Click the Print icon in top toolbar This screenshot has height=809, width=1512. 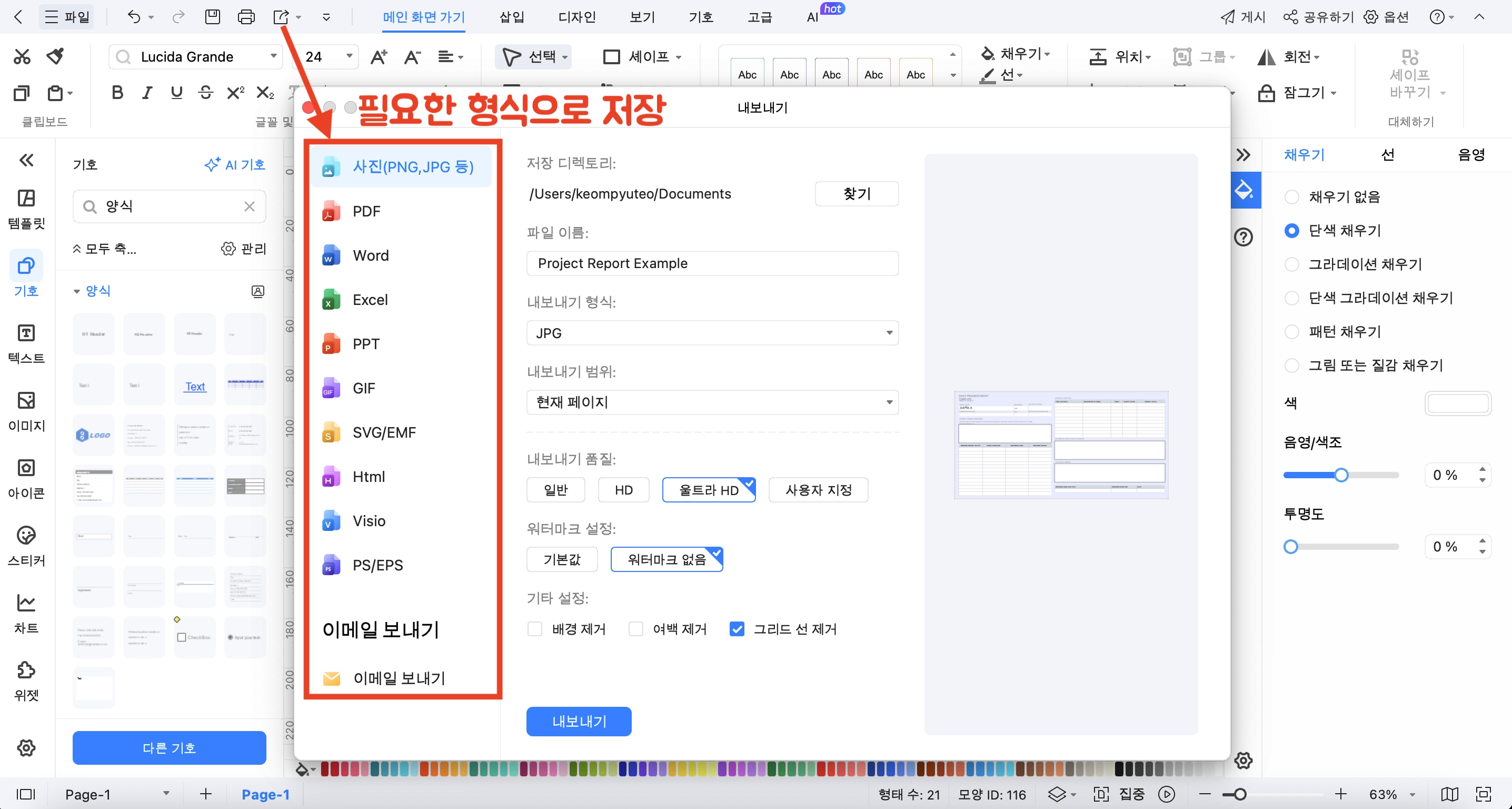pyautogui.click(x=246, y=17)
